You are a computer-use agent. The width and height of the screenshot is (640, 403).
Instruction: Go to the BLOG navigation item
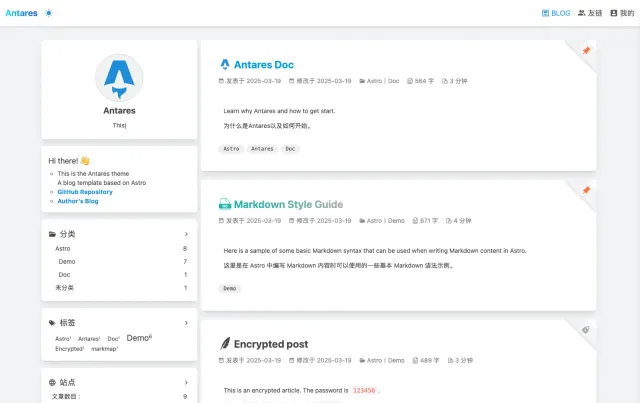(556, 13)
